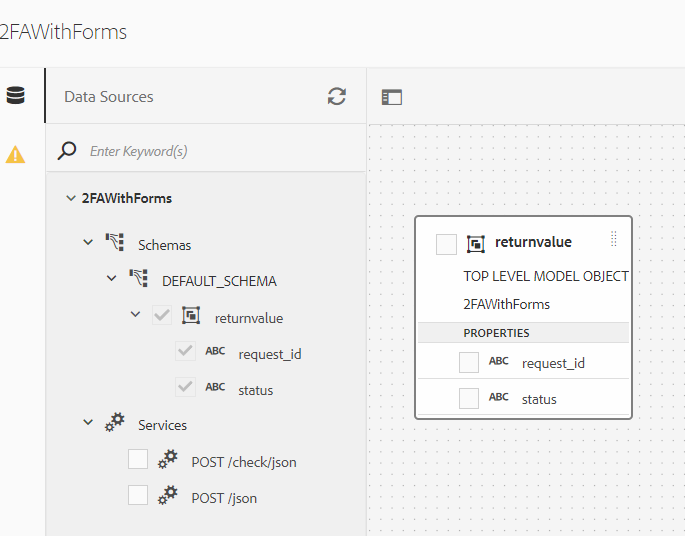Image resolution: width=685 pixels, height=536 pixels.
Task: Collapse the 2FAWithForms root node
Action: click(70, 198)
